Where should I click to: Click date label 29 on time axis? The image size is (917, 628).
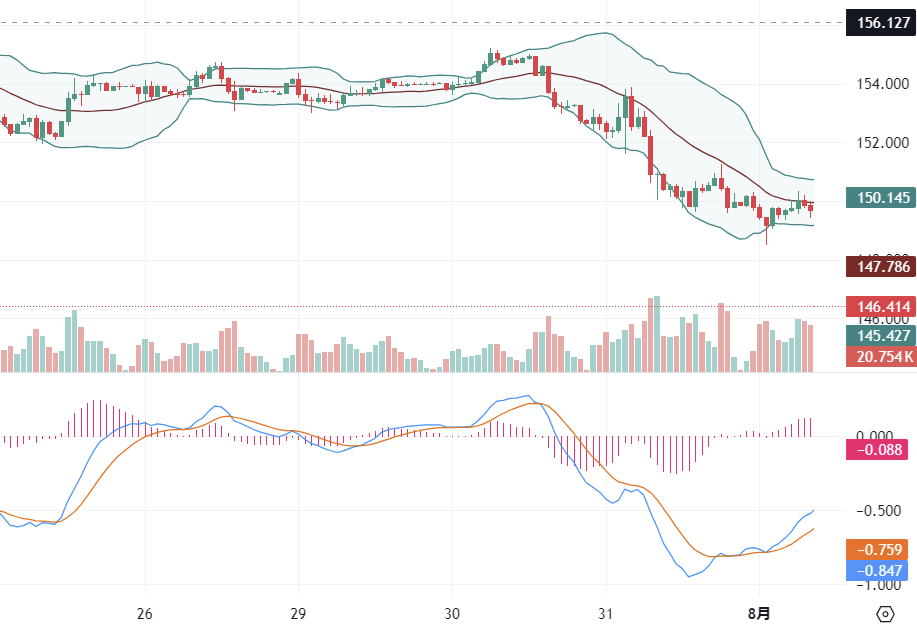pyautogui.click(x=298, y=612)
